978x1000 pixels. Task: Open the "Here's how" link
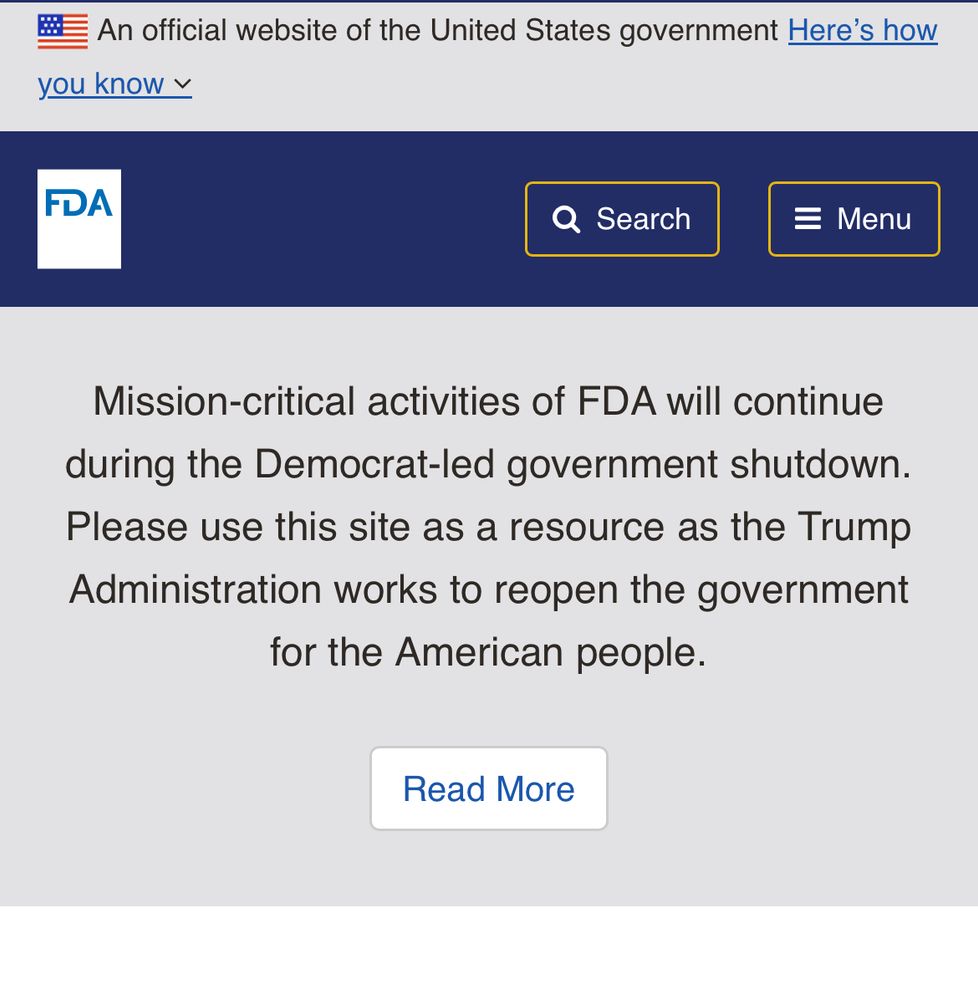[x=863, y=30]
